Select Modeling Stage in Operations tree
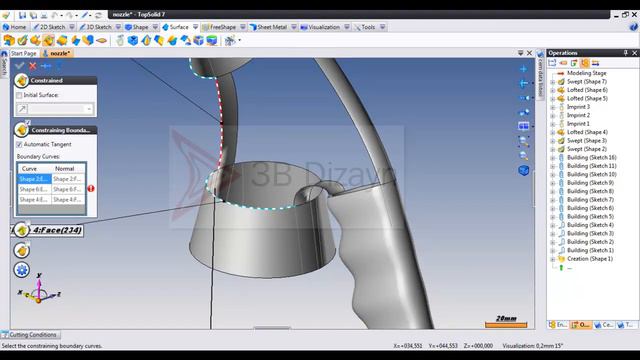This screenshot has height=360, width=640. click(x=587, y=73)
